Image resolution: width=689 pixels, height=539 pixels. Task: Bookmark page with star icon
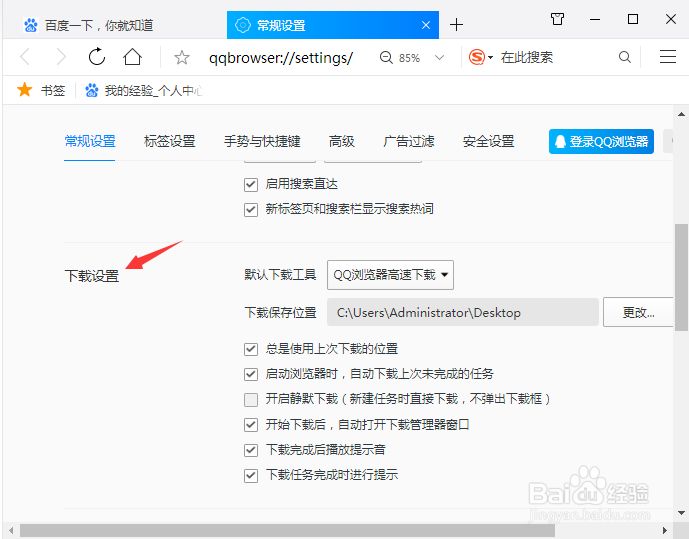click(x=181, y=58)
